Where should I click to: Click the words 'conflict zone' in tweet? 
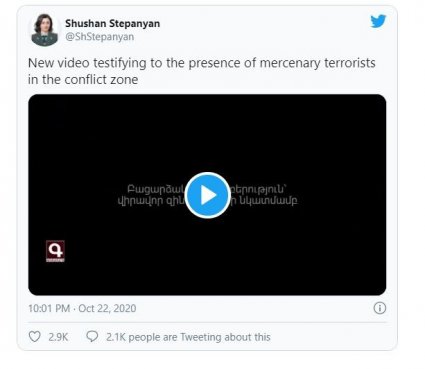tap(101, 80)
